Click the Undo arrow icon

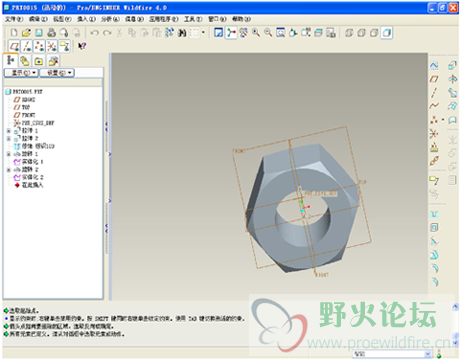(x=95, y=33)
